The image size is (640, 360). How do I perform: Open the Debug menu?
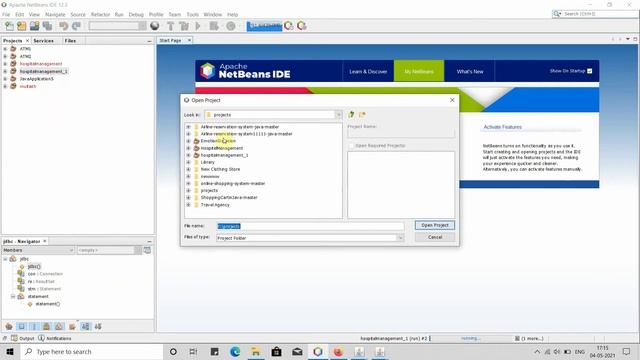(x=136, y=14)
